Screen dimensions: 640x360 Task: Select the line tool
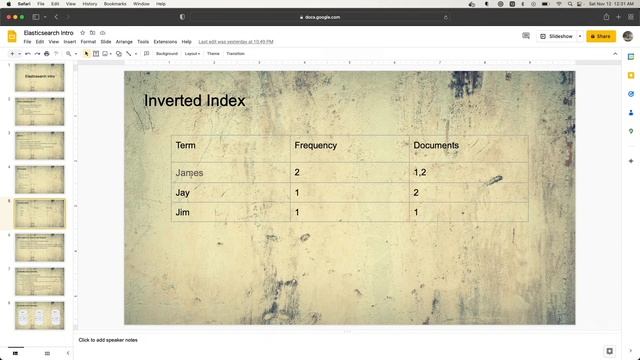pyautogui.click(x=129, y=53)
